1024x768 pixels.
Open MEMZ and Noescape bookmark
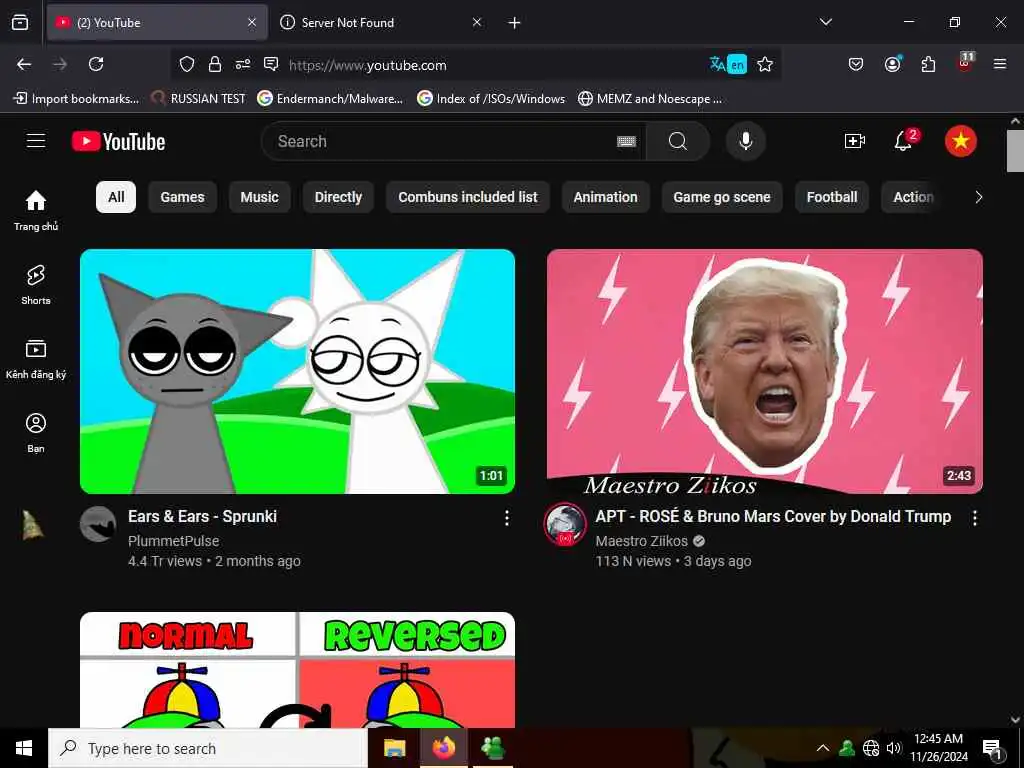coord(650,99)
